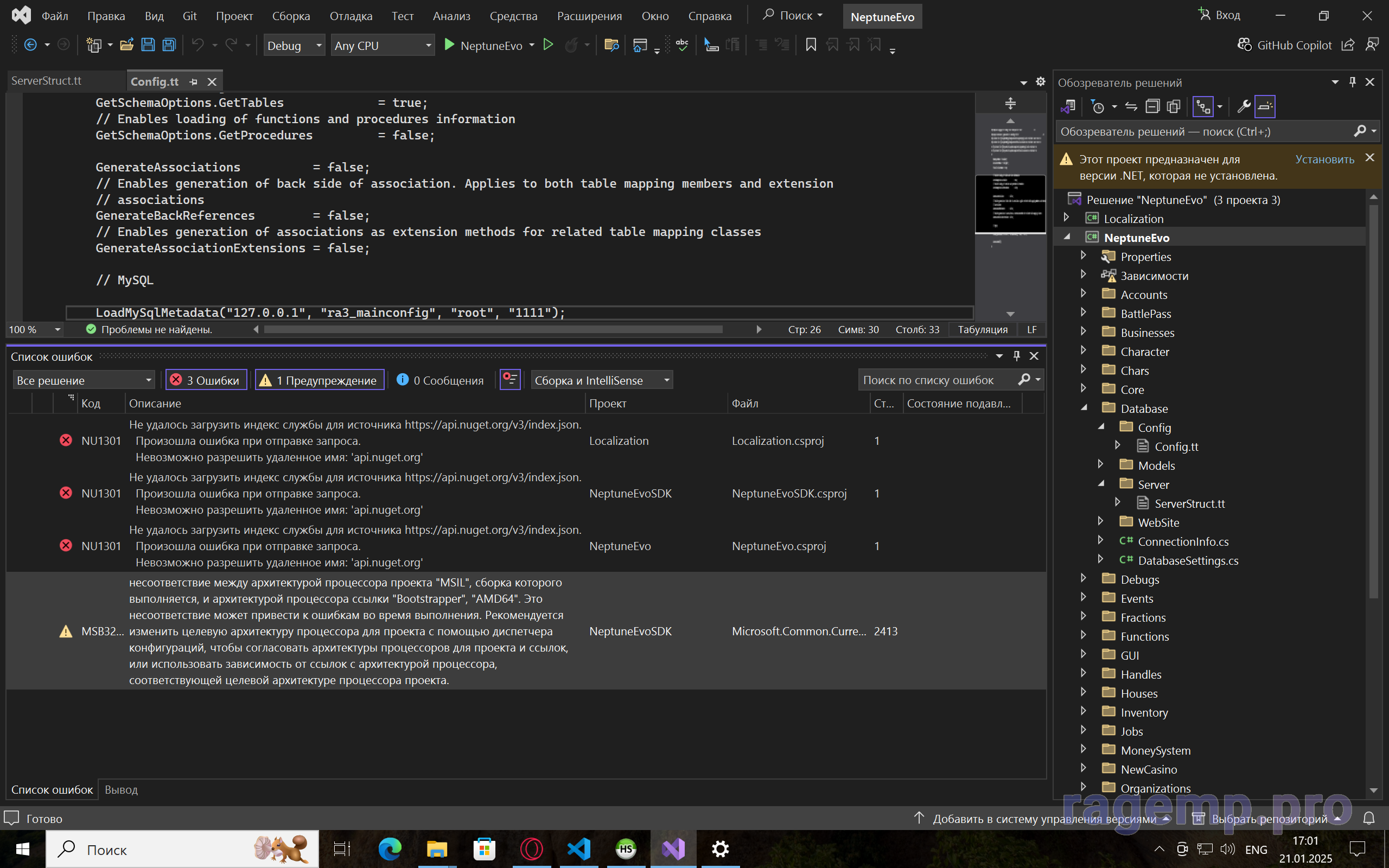Screen dimensions: 1389x868
Task: Start debugging NeptuneEvo with green play icon
Action: tap(449, 45)
